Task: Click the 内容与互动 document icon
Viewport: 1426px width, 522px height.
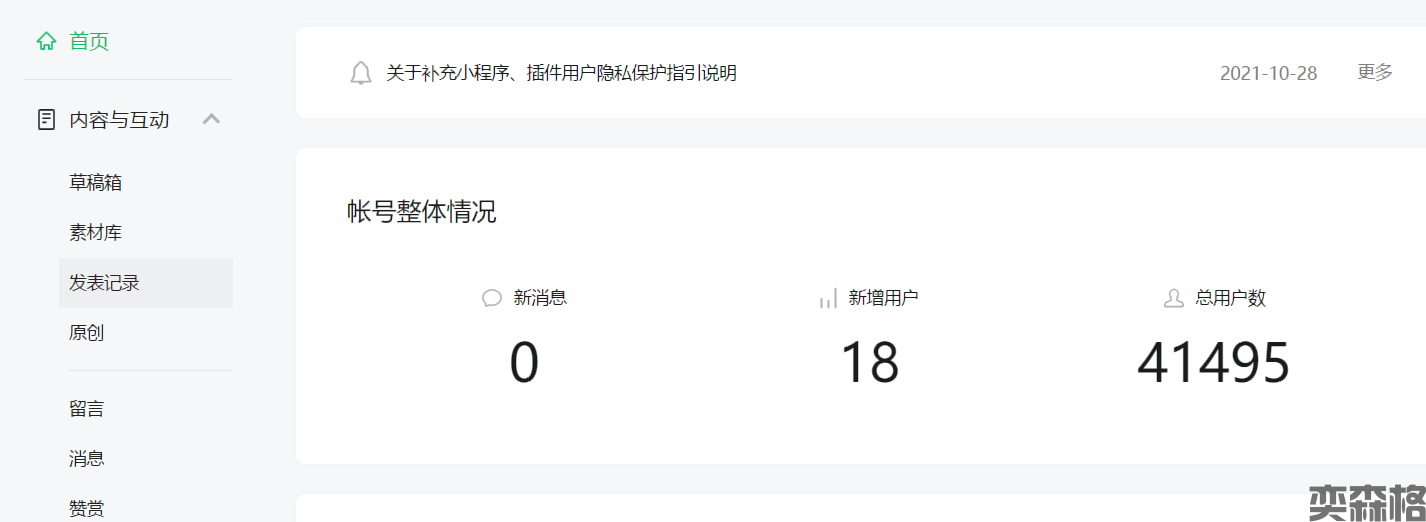Action: pos(46,120)
